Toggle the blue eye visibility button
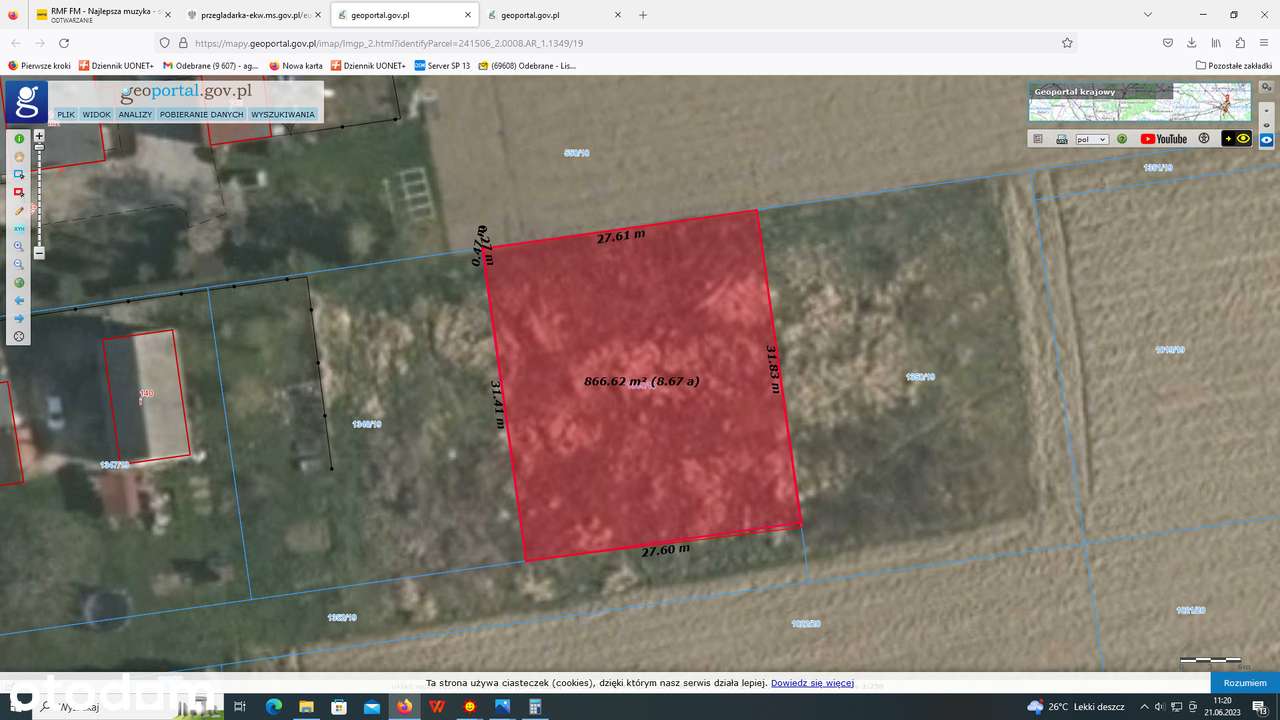 point(1266,140)
